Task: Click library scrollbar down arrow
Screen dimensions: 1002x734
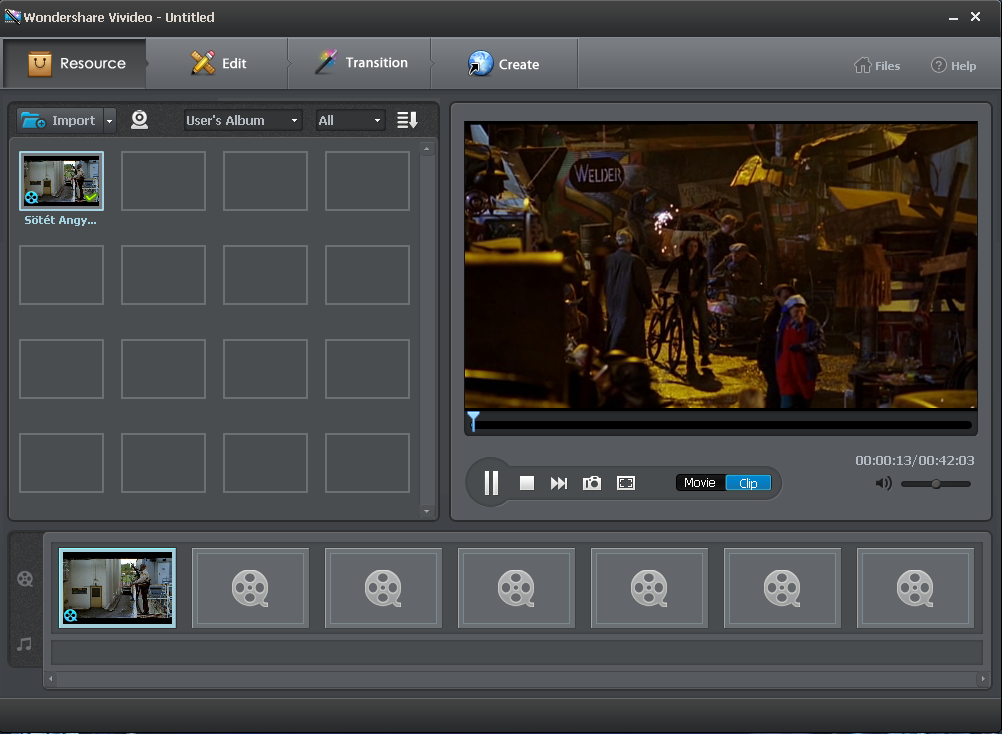Action: pyautogui.click(x=427, y=511)
